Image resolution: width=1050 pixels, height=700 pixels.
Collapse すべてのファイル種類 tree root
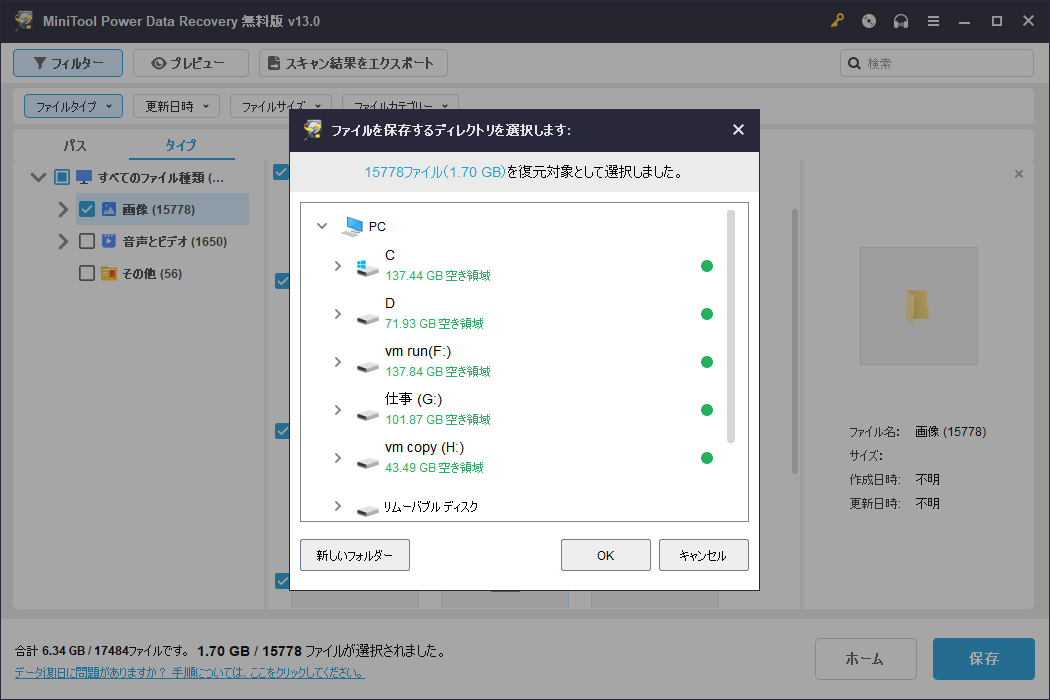pos(38,177)
